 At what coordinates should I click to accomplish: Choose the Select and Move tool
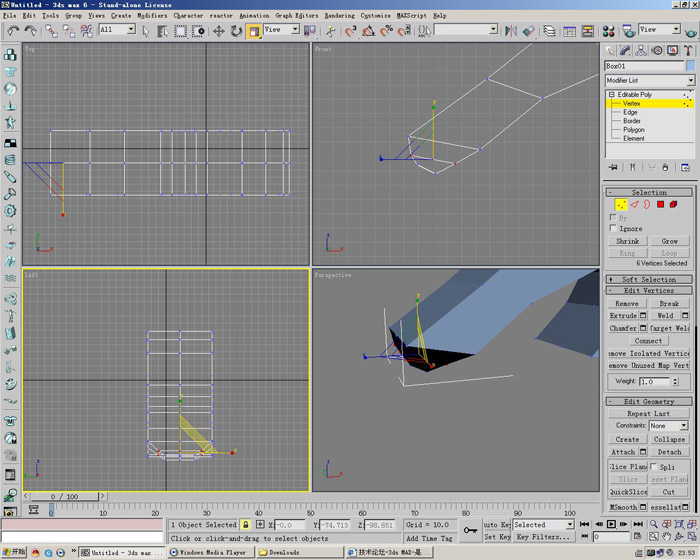point(218,31)
